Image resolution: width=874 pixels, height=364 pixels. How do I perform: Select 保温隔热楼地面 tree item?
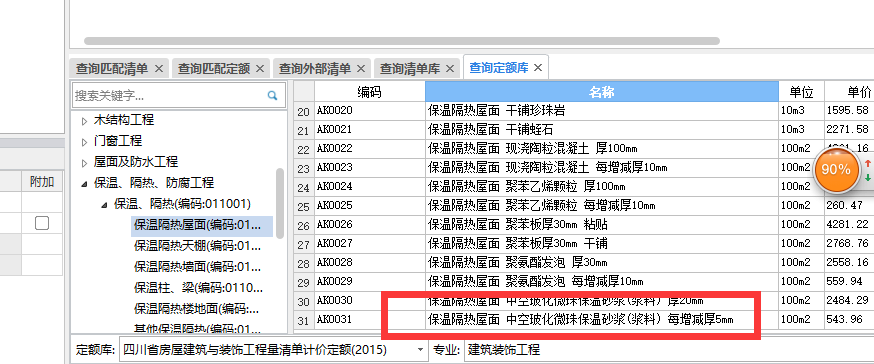[196, 309]
